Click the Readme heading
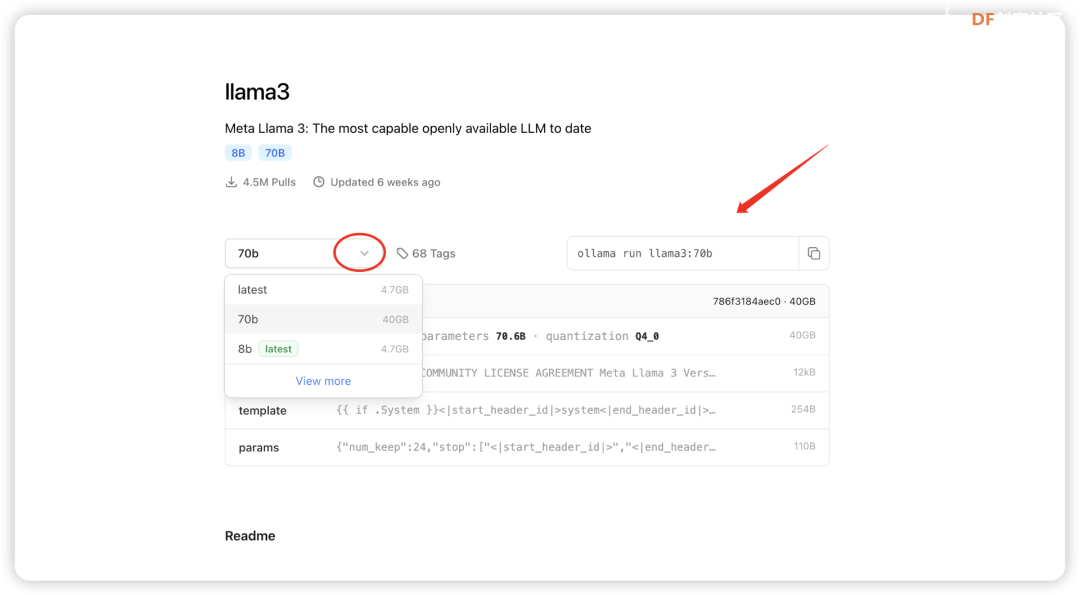The image size is (1080, 595). pyautogui.click(x=250, y=536)
